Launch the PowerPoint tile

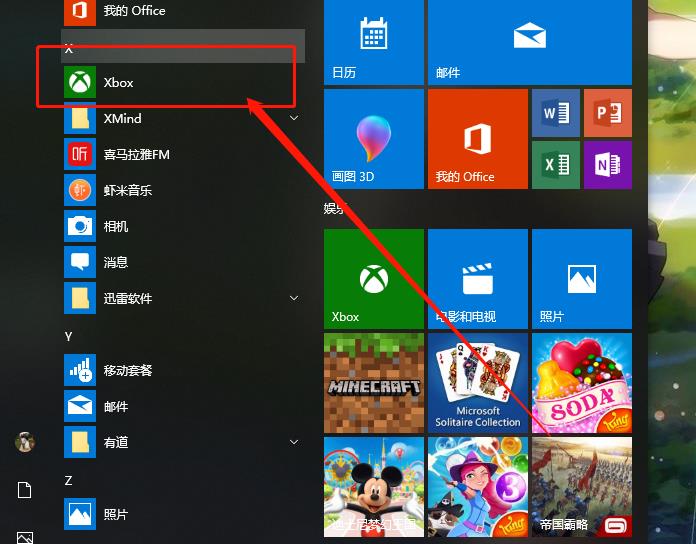607,113
